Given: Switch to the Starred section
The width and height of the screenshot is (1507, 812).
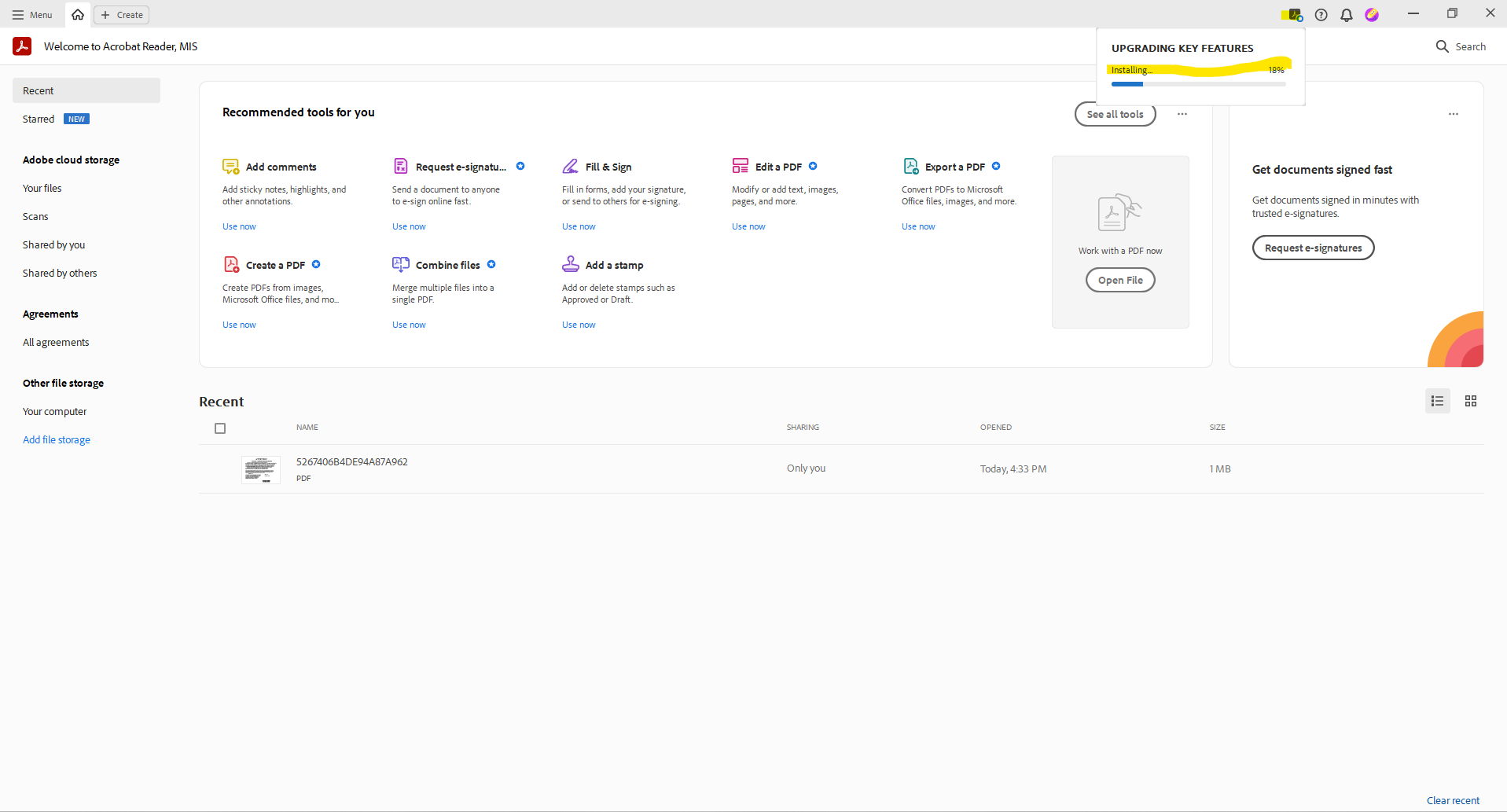Looking at the screenshot, I should tap(38, 119).
